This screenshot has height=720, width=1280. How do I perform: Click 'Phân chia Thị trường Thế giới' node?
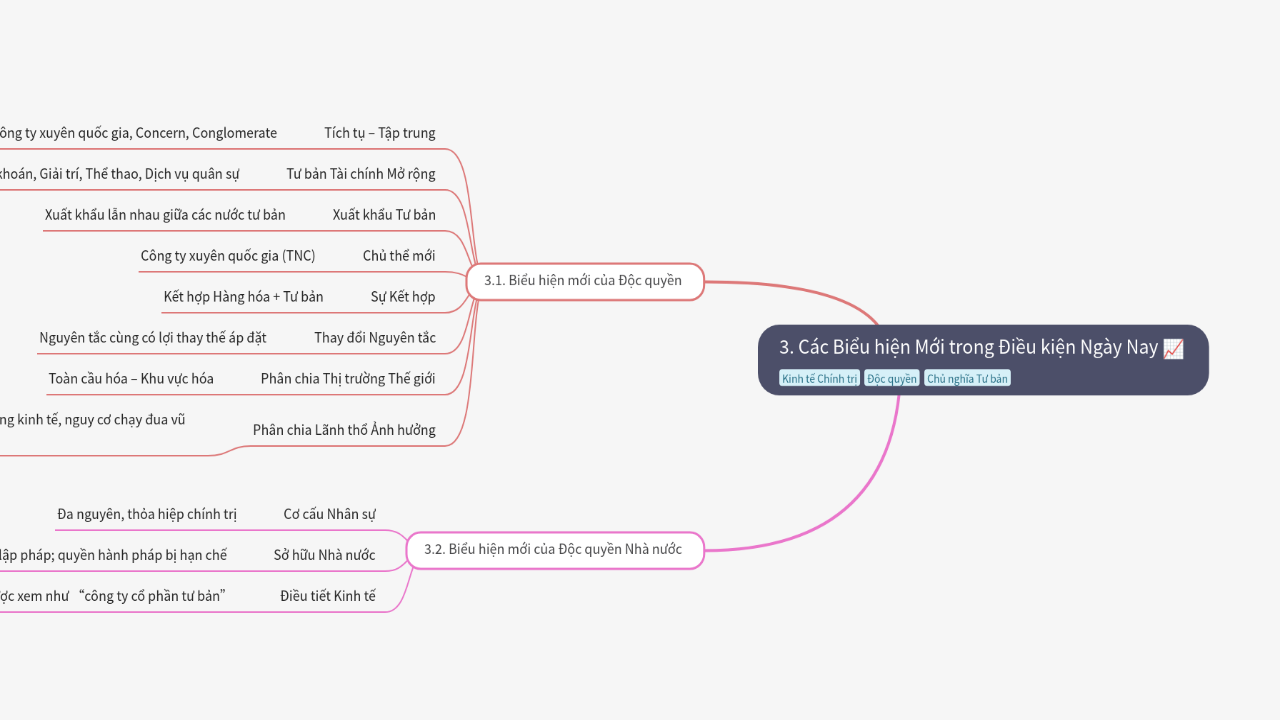pyautogui.click(x=348, y=379)
